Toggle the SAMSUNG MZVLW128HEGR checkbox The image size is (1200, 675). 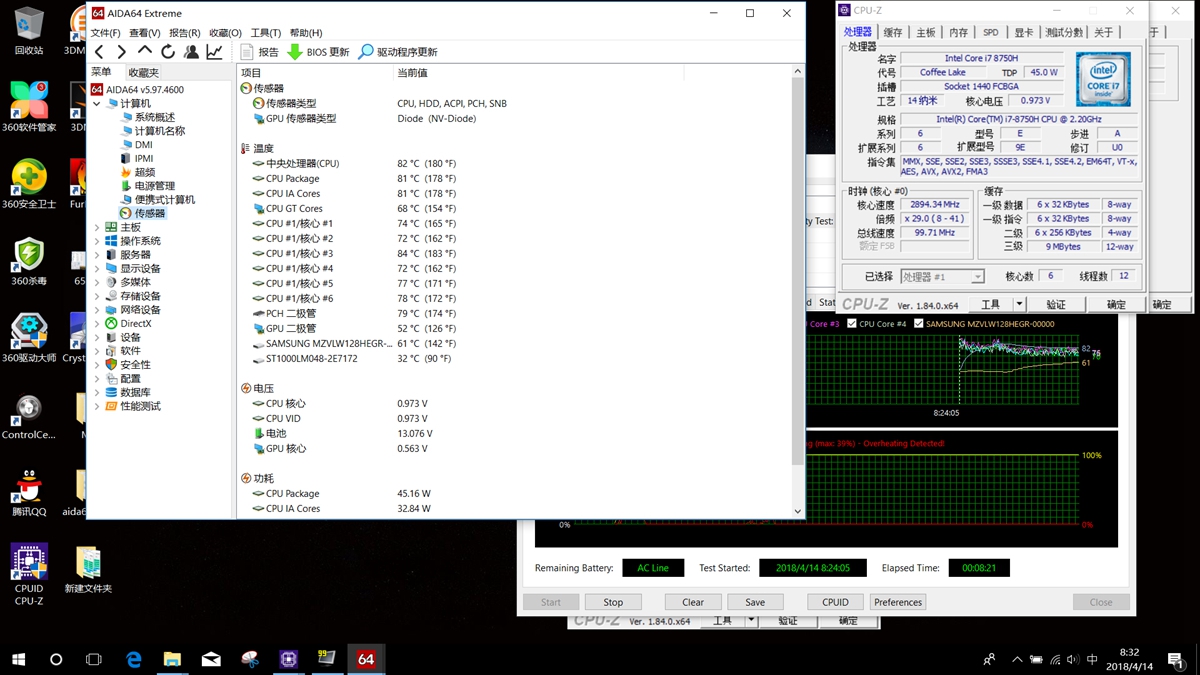click(x=918, y=324)
